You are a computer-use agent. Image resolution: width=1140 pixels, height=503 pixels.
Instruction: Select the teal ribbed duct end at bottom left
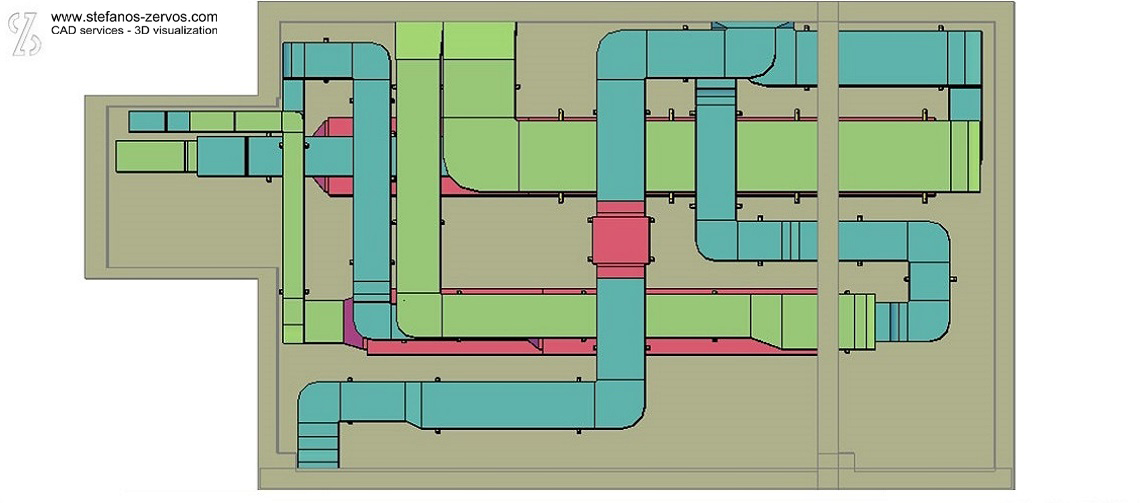click(x=318, y=444)
